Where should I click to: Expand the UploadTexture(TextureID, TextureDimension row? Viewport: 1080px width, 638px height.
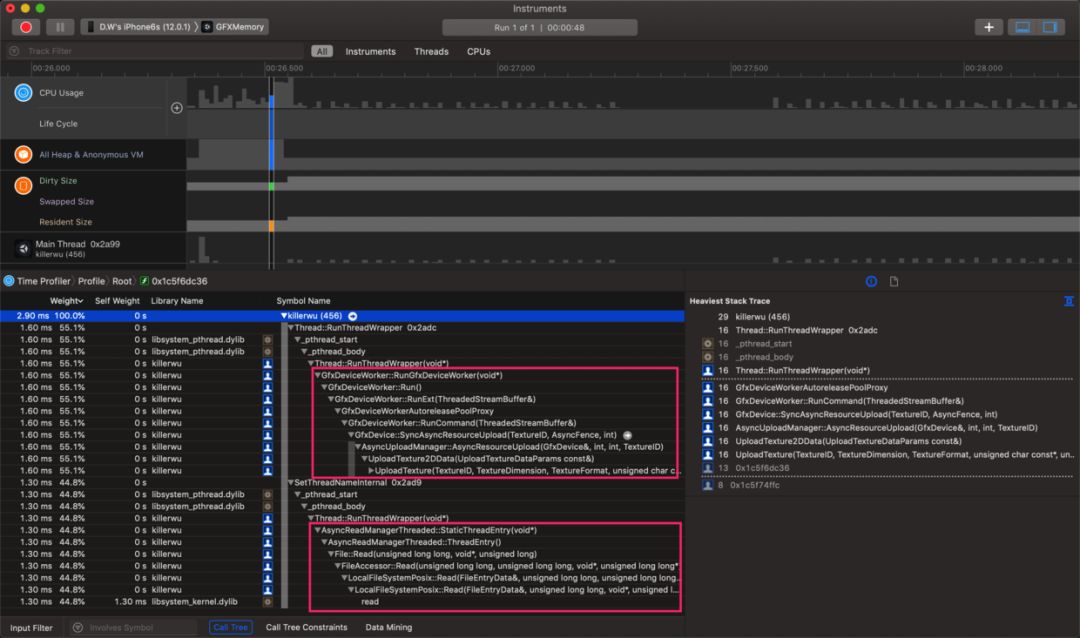[x=371, y=471]
